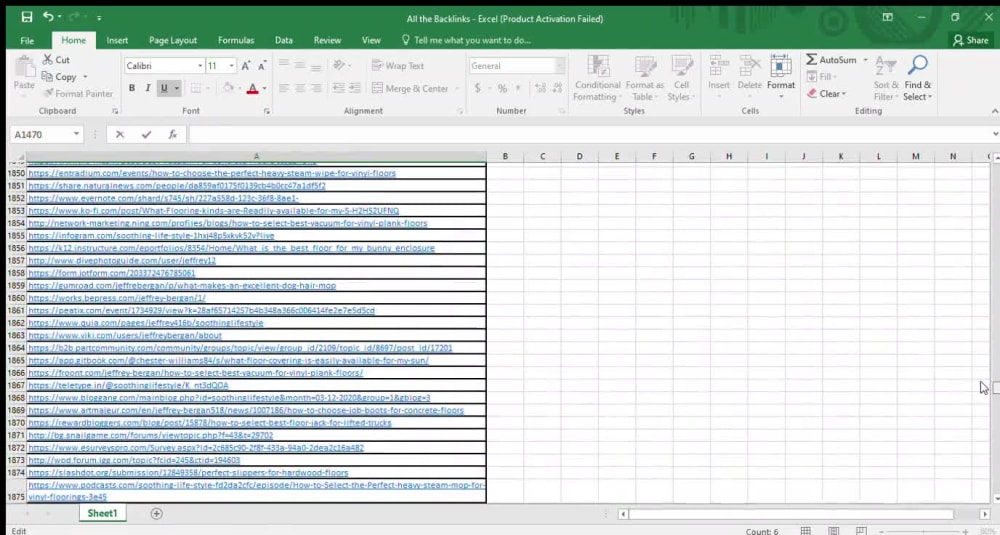Toggle Underline formatting
The height and width of the screenshot is (535, 1000).
pos(164,88)
